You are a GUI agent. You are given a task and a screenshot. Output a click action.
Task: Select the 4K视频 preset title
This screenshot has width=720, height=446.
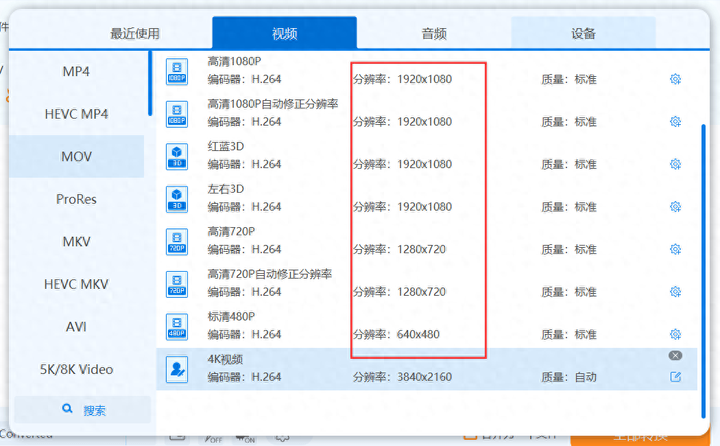pos(225,359)
